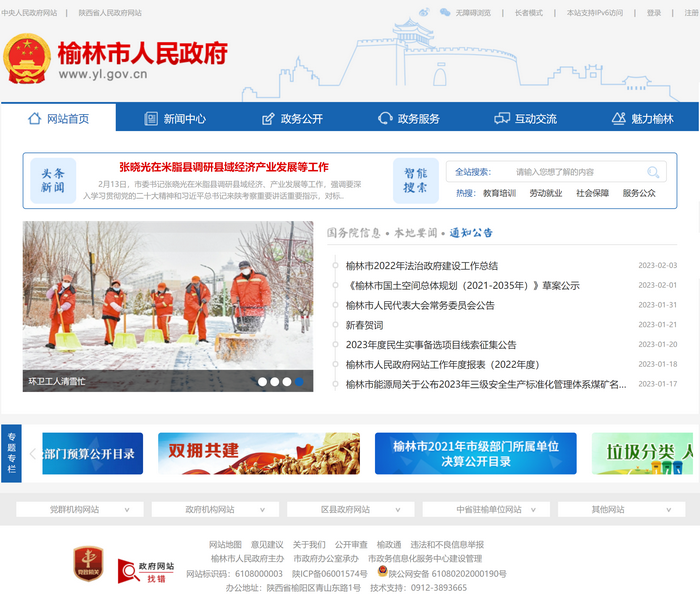Image resolution: width=700 pixels, height=600 pixels.
Task: Switch to the 国务院信息 news tab
Action: tap(354, 232)
